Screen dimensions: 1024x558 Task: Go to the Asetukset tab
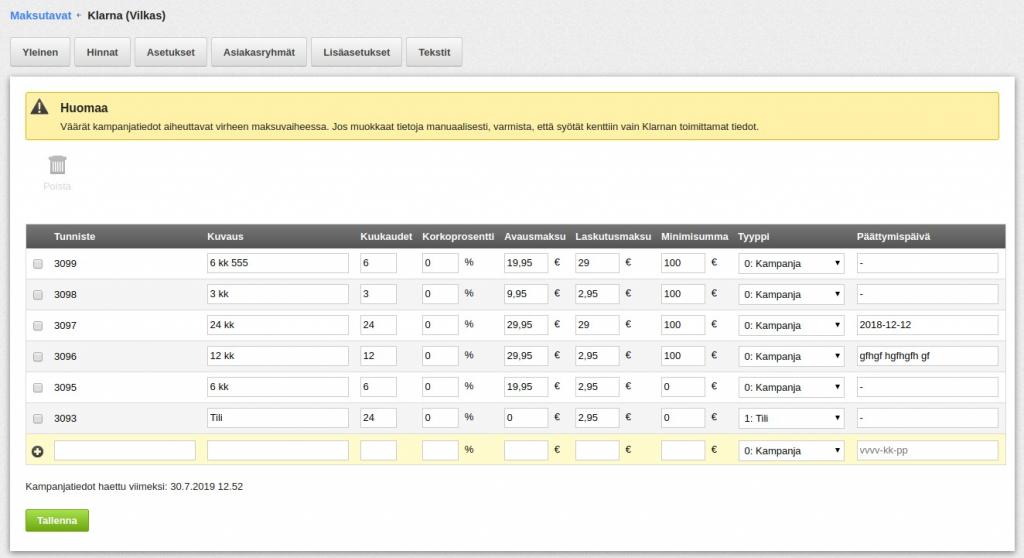point(170,52)
